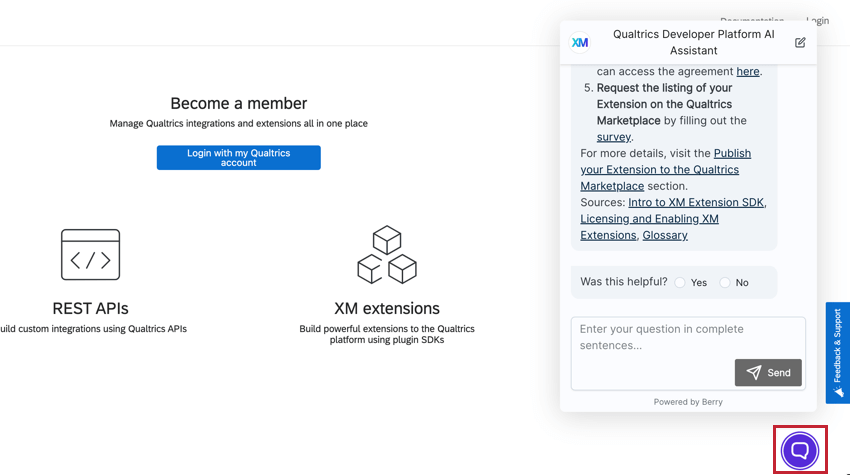850x475 pixels.
Task: Open Intro to XM Extension SDK source
Action: coord(696,203)
